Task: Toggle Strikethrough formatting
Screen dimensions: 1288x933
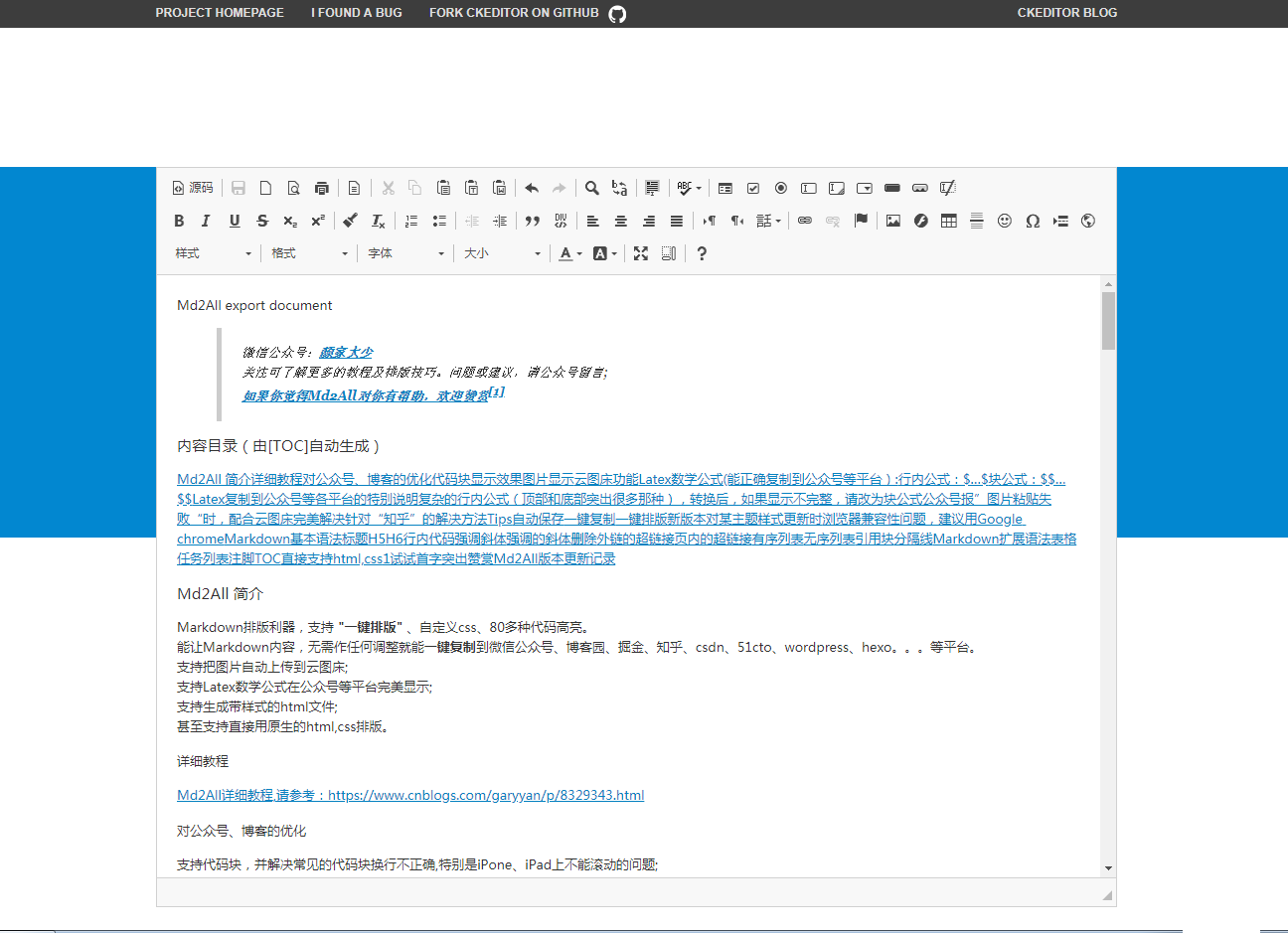Action: point(262,221)
